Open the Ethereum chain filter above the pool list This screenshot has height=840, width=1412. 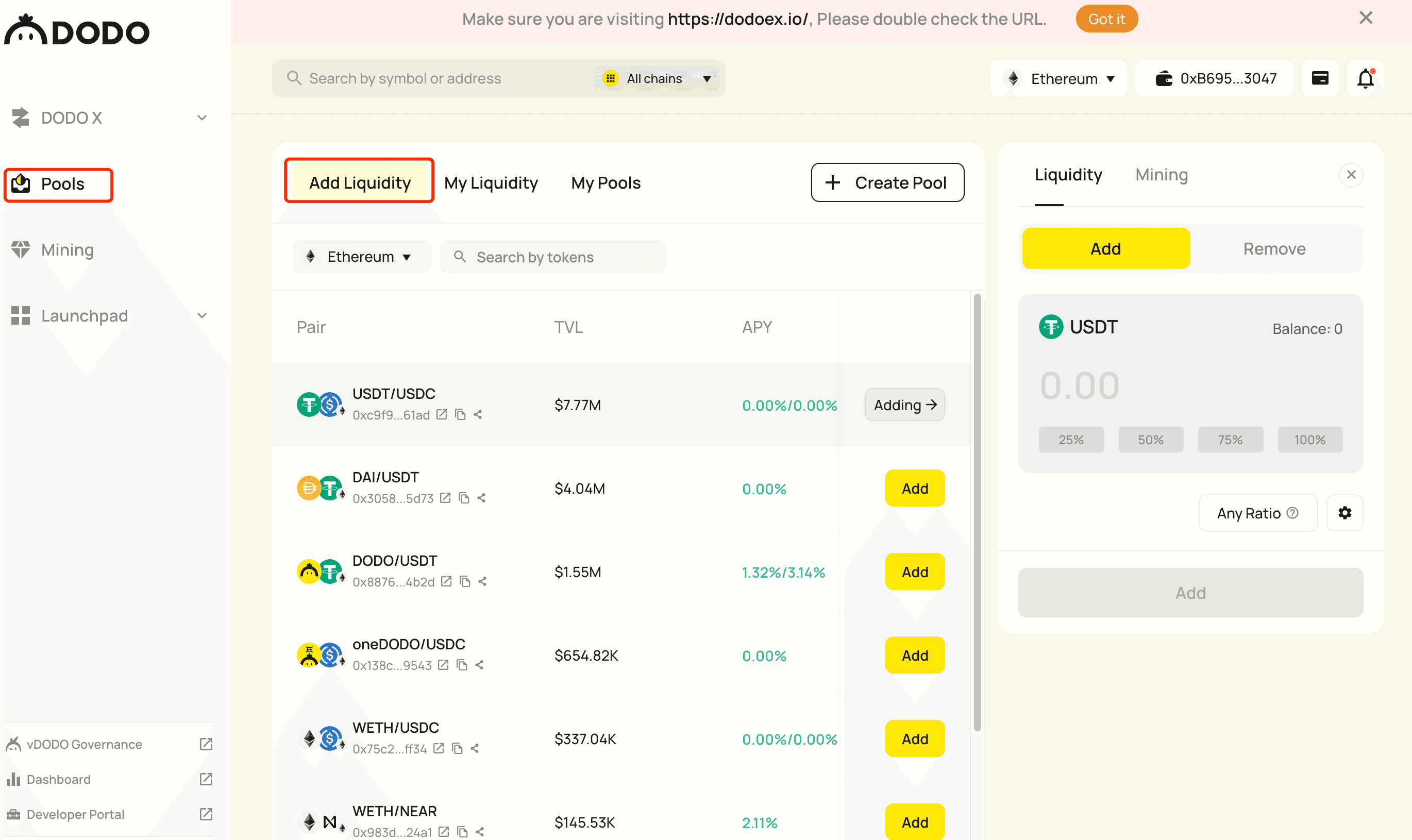pos(362,257)
